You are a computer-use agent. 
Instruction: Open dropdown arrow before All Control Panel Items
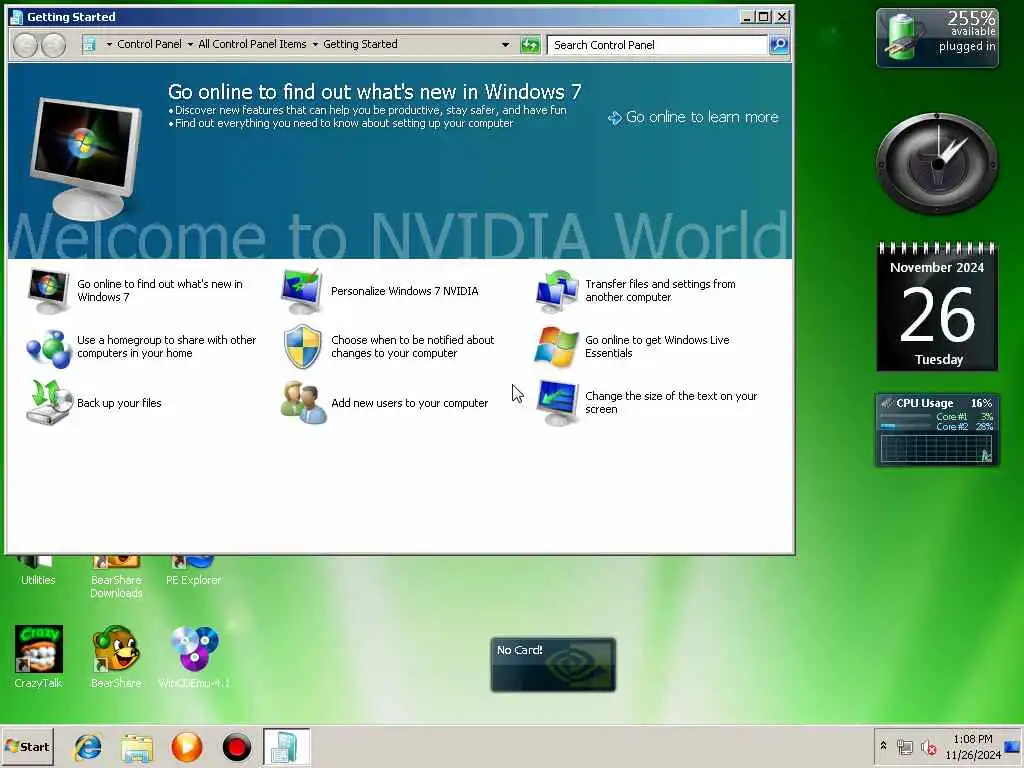(x=190, y=44)
